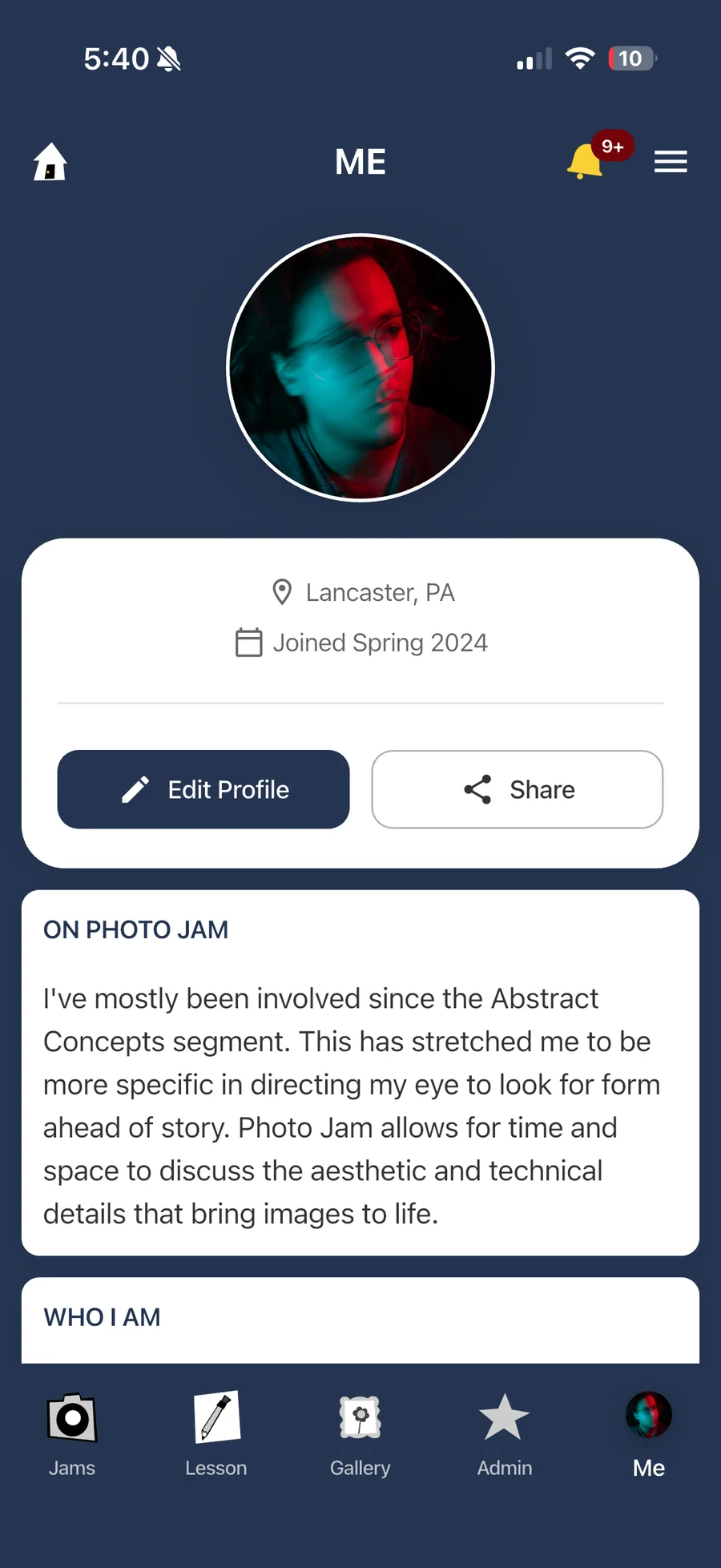Viewport: 721px width, 1568px height.
Task: Tap the Lancaster, PA location text
Action: [x=381, y=592]
